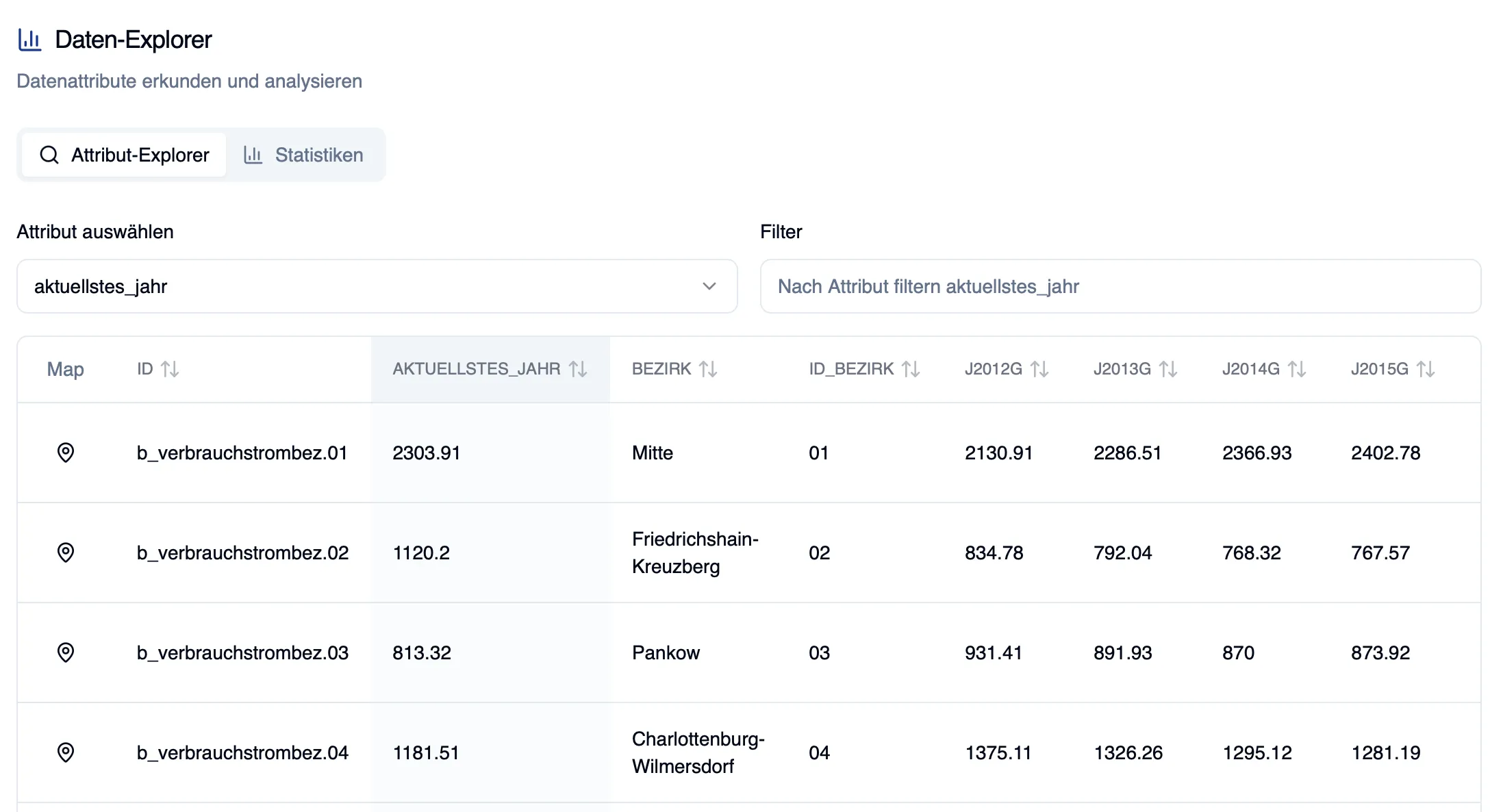1490x812 pixels.
Task: Click map pin icon for Mitte row
Action: point(65,453)
